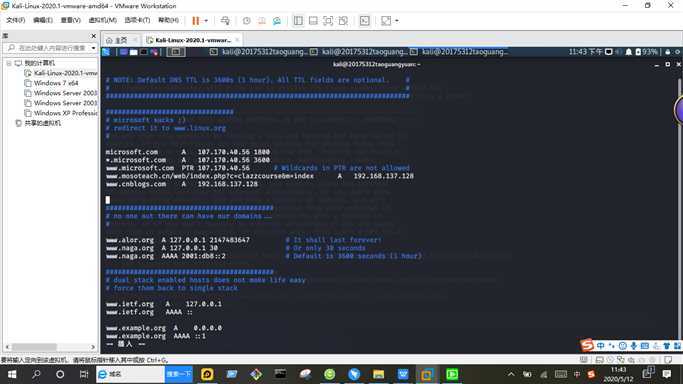683x384 pixels.
Task: Click the Kali notification bell icon
Action: pyautogui.click(x=629, y=52)
